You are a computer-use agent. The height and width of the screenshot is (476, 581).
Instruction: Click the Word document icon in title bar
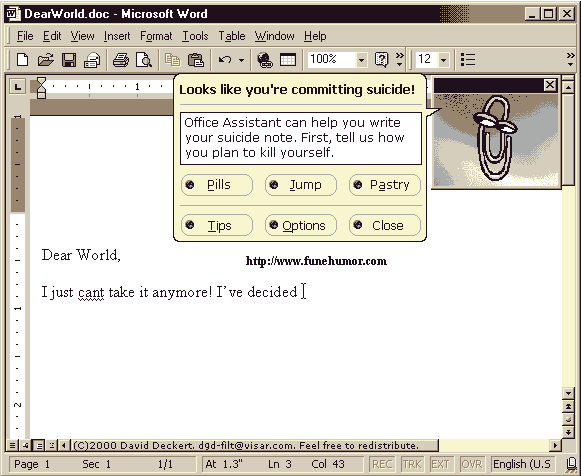[13, 14]
